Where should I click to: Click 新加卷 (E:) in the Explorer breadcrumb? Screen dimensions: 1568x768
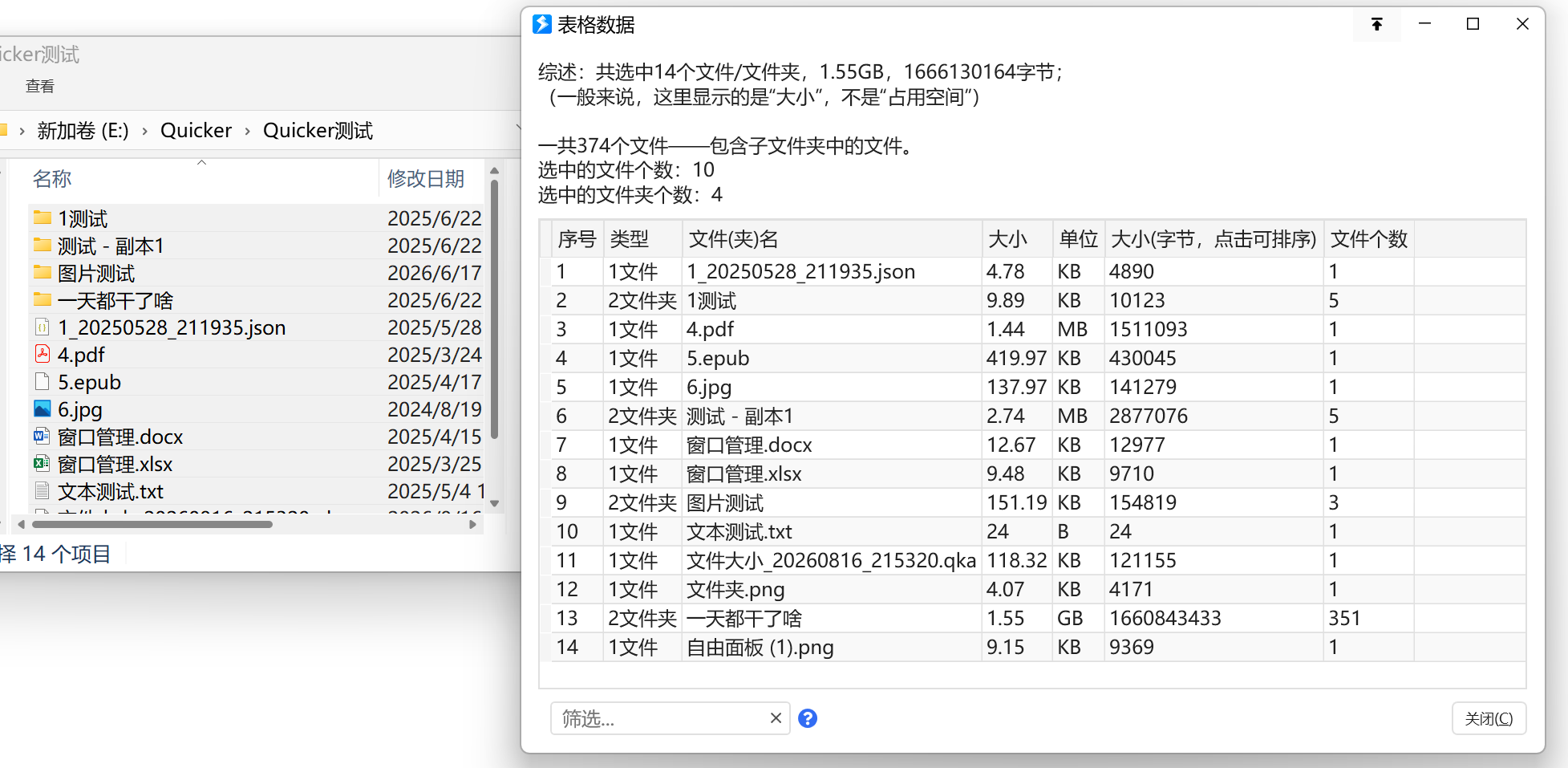(83, 131)
